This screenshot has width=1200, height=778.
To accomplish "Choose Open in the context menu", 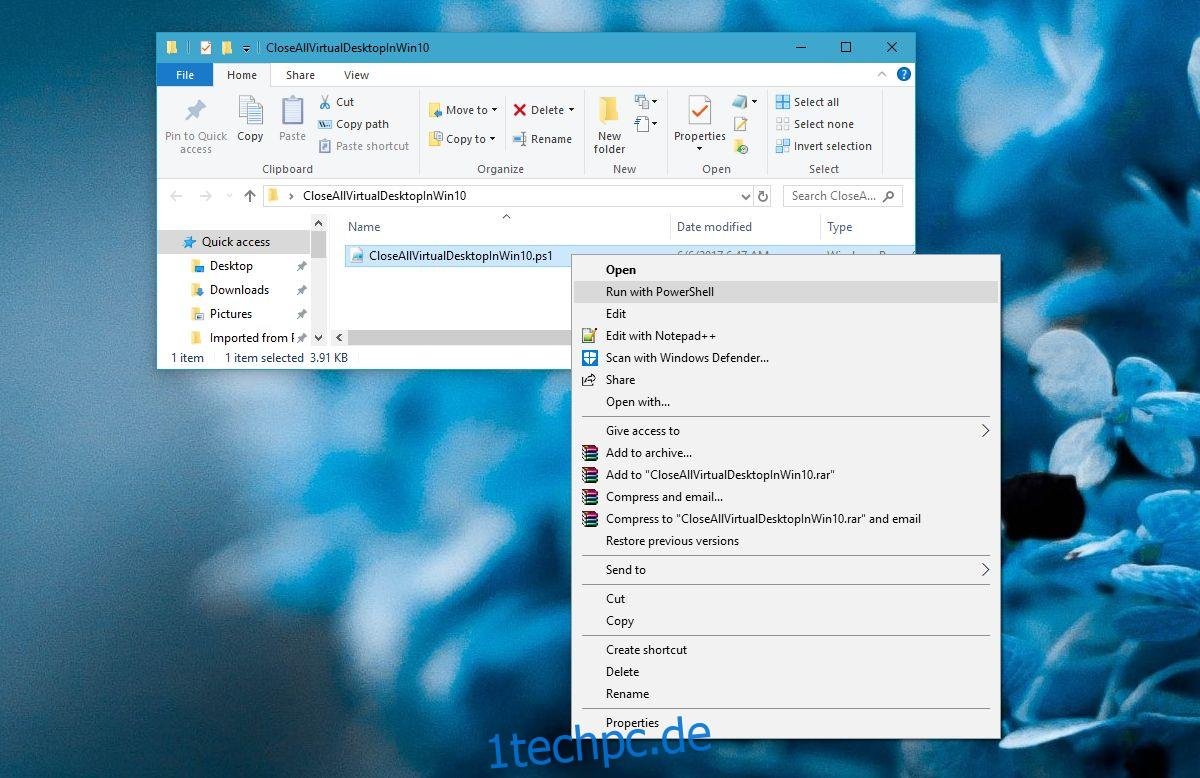I will pyautogui.click(x=786, y=270).
